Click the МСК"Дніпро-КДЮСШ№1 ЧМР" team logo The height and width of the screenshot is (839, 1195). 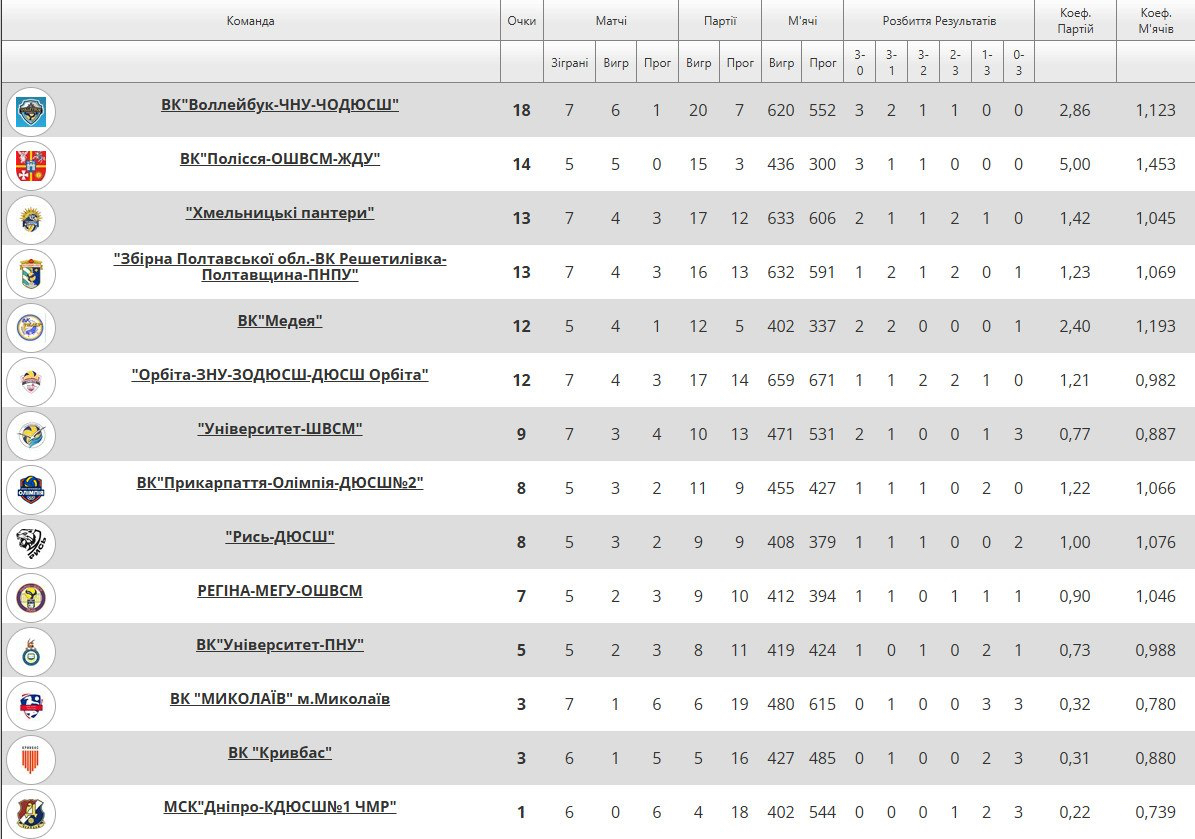click(x=31, y=812)
